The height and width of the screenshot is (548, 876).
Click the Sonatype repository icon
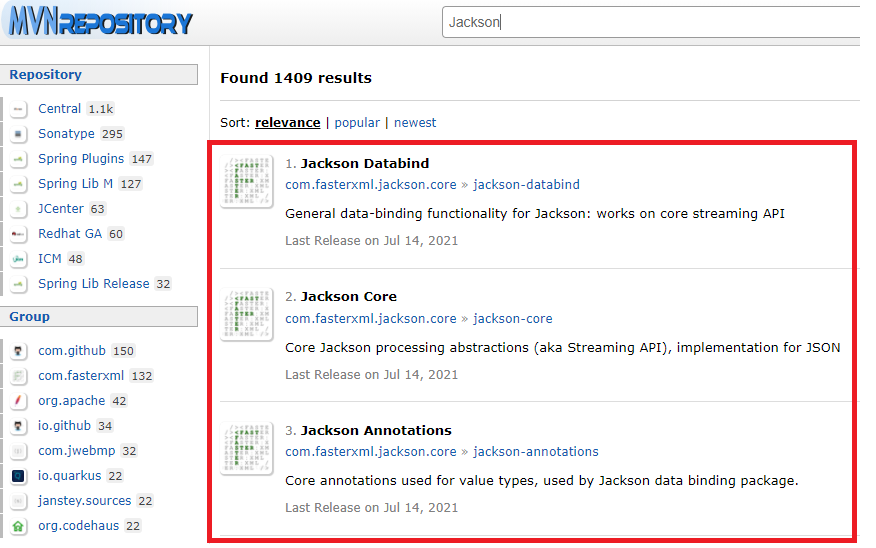pyautogui.click(x=18, y=134)
